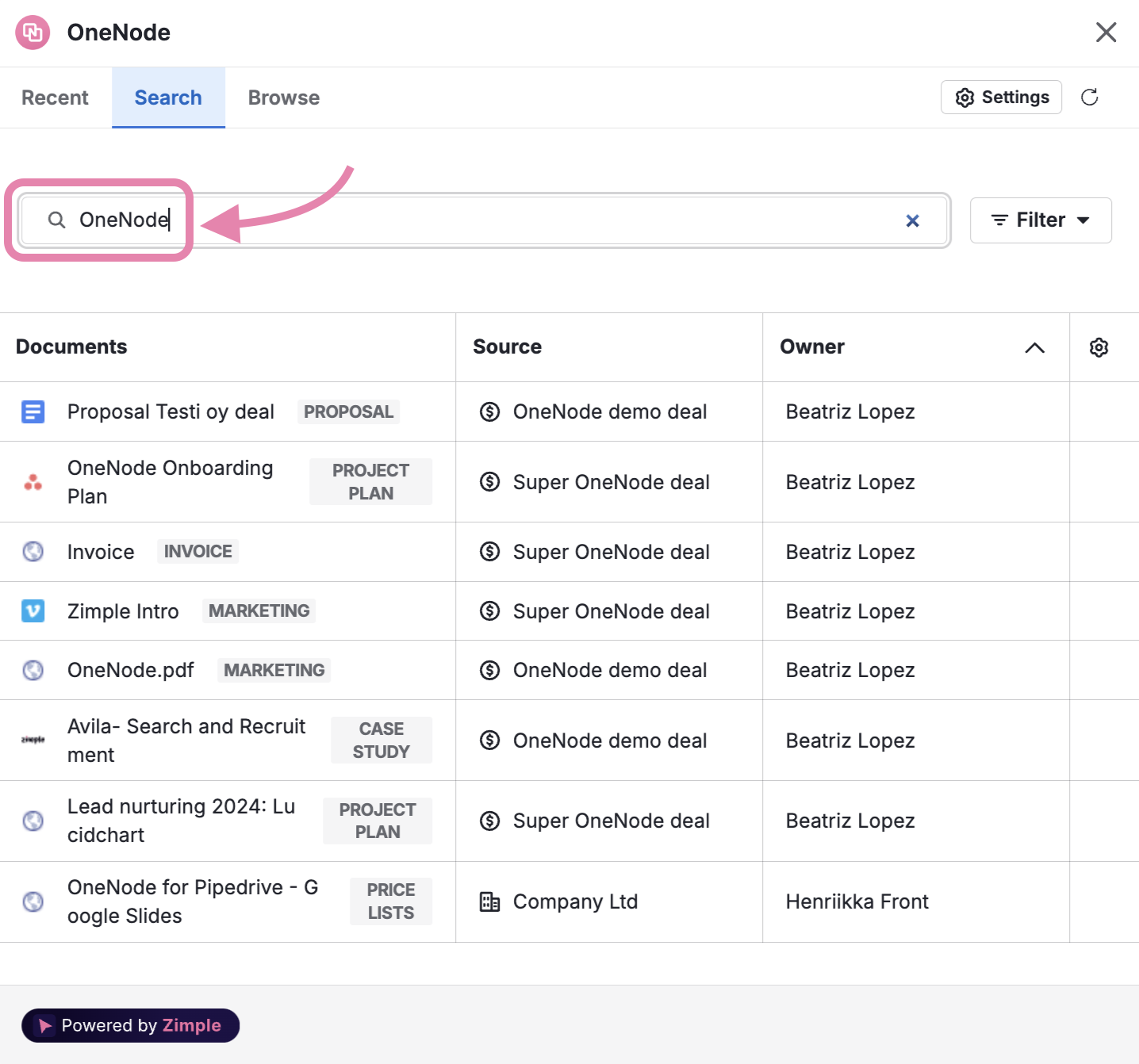Close the OneNode panel
The width and height of the screenshot is (1139, 1064).
(x=1106, y=33)
